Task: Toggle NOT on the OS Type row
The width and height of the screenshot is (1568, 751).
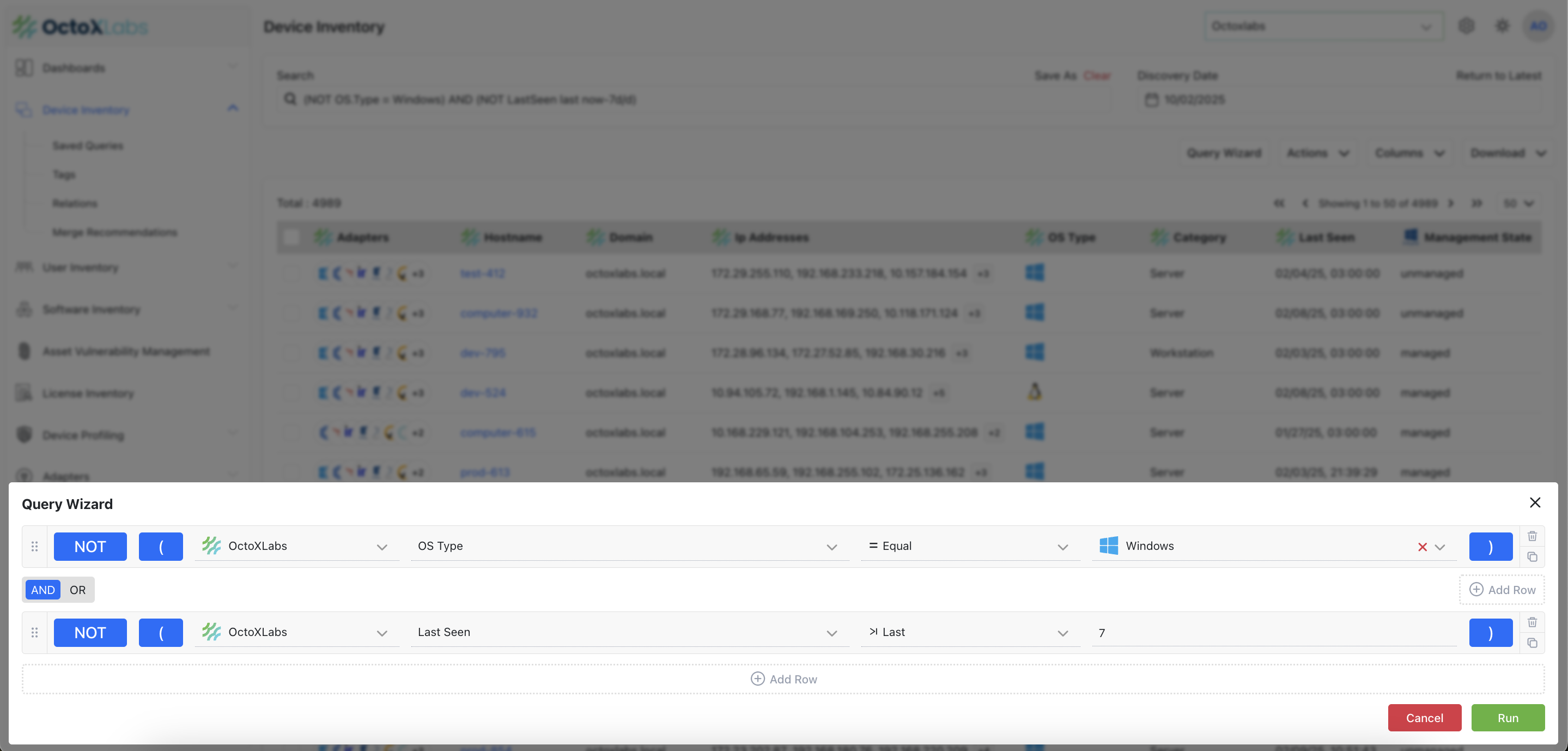Action: (90, 546)
